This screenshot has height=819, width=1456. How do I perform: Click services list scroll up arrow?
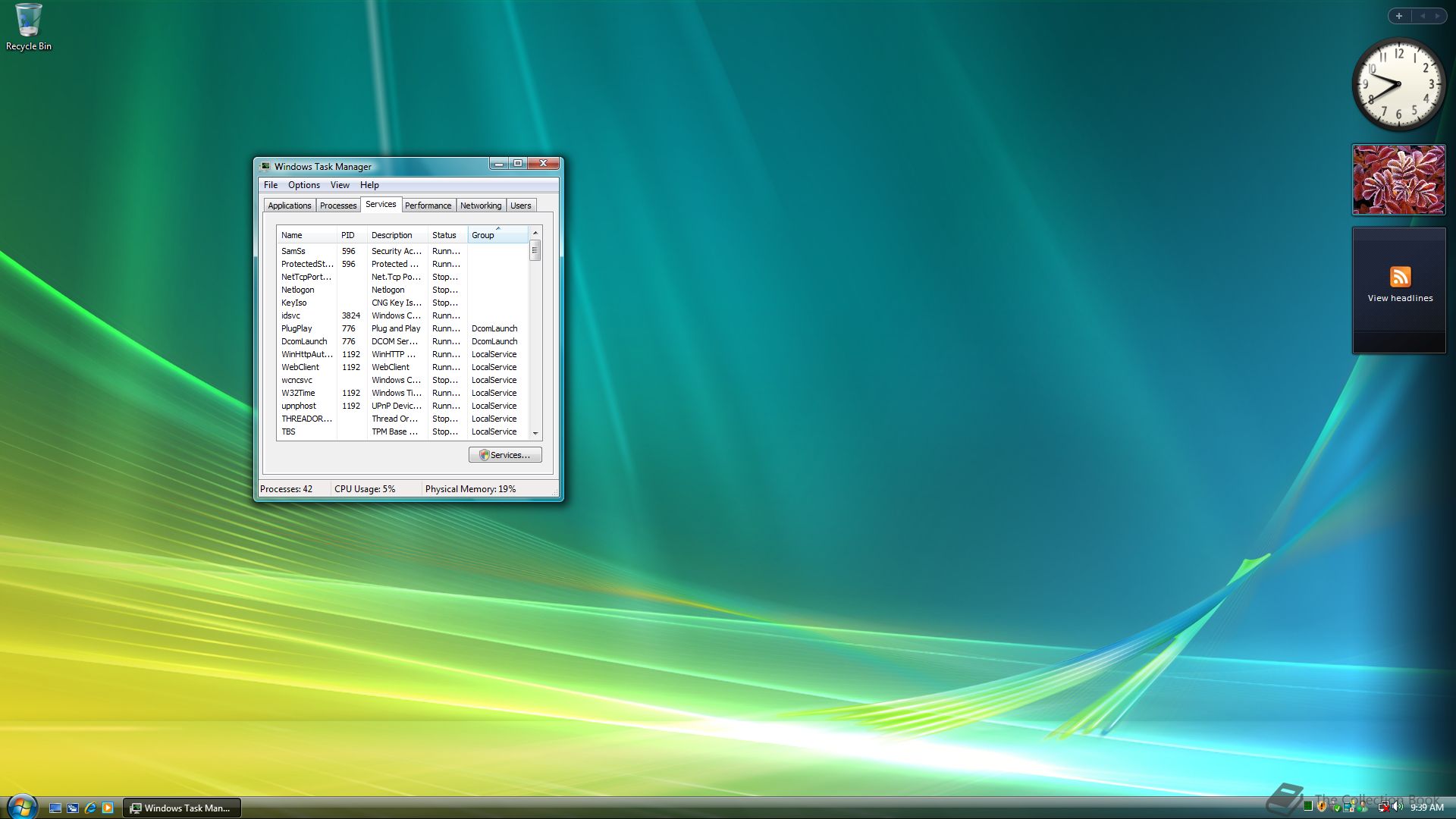535,233
